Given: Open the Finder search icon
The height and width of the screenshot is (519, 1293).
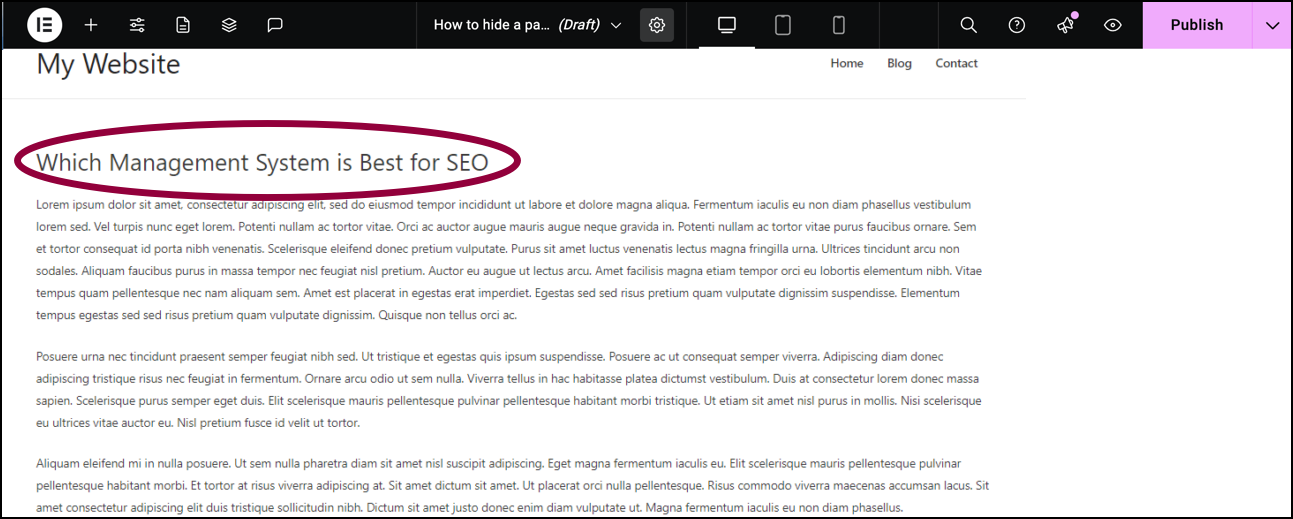Looking at the screenshot, I should pos(968,25).
